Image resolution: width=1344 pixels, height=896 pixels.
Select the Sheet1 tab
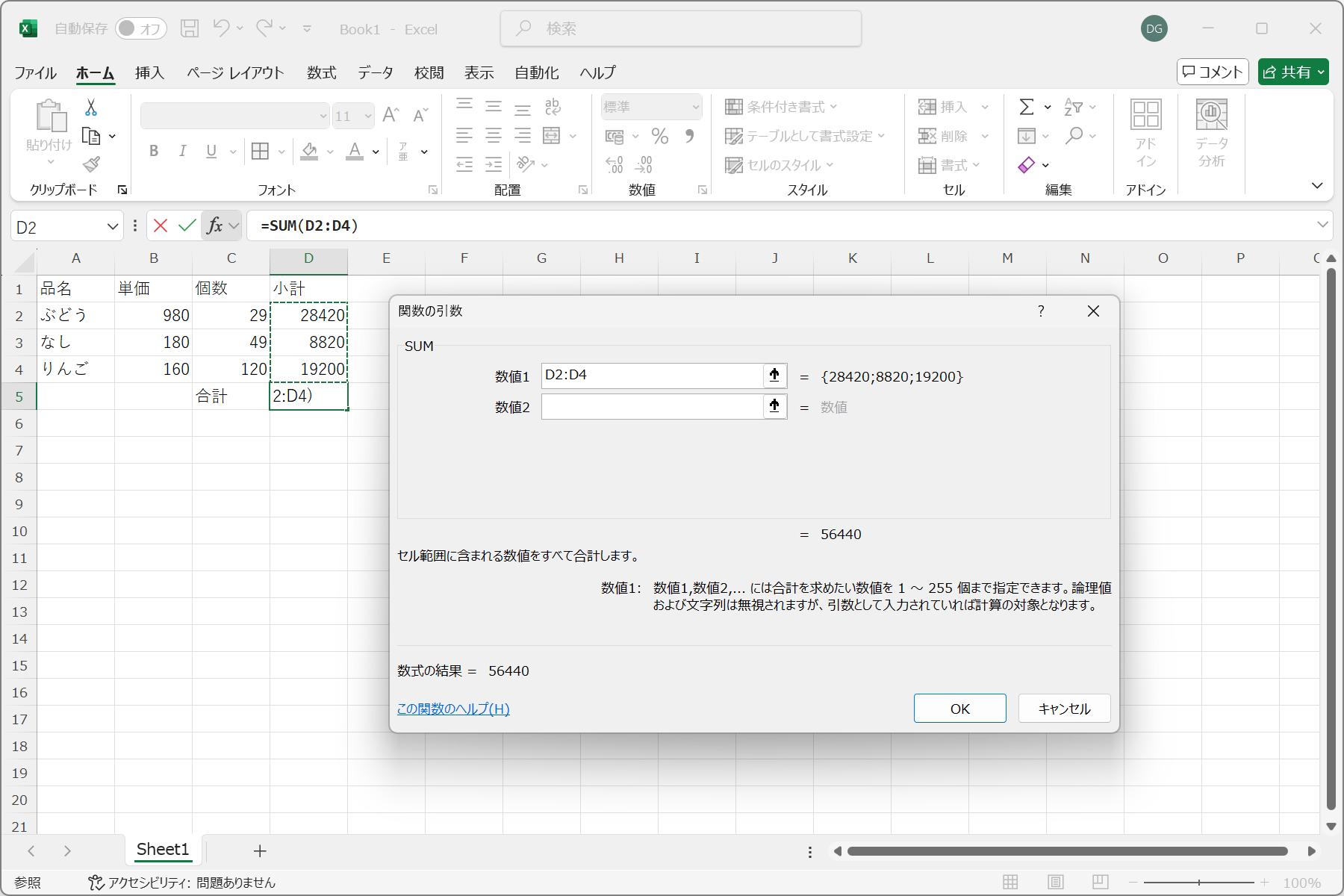[163, 850]
